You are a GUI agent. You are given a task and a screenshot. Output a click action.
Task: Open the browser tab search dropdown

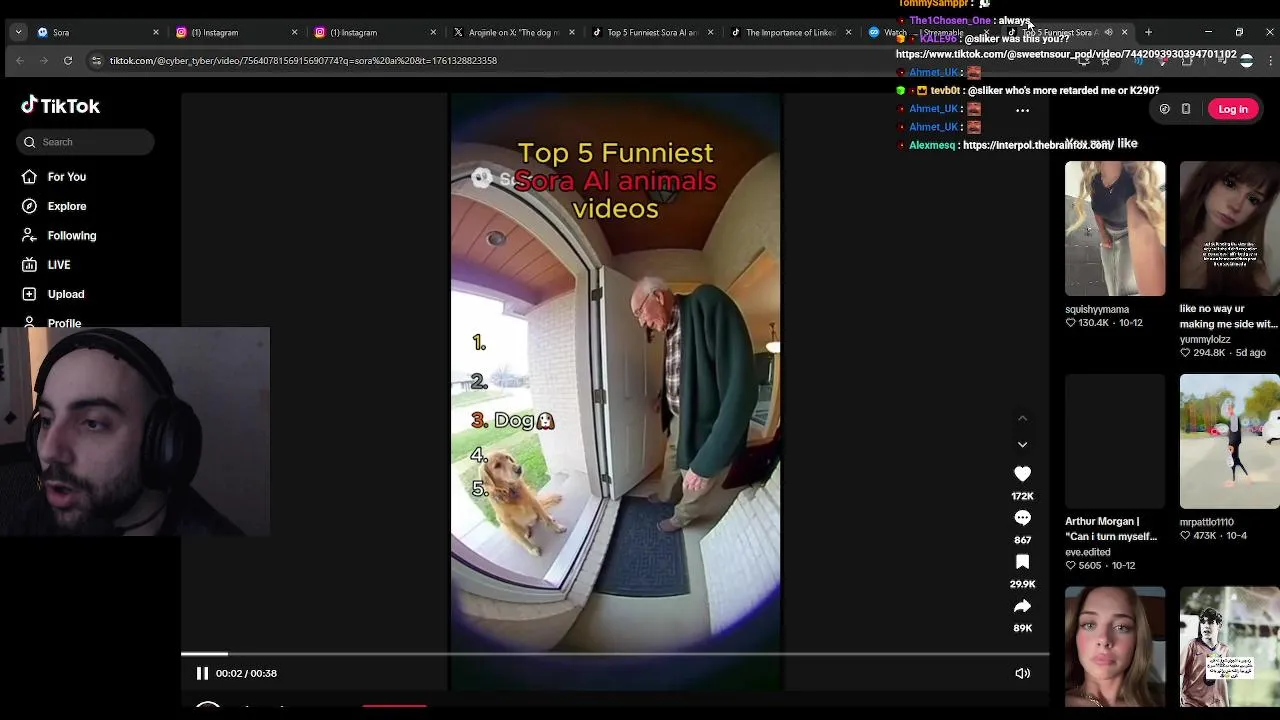(x=18, y=32)
